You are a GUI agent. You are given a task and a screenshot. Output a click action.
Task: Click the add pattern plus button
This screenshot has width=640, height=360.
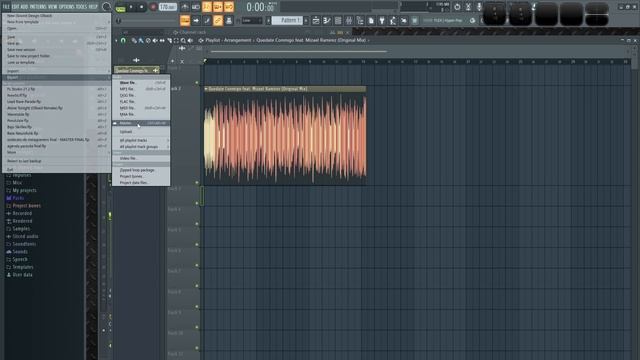pyautogui.click(x=306, y=20)
